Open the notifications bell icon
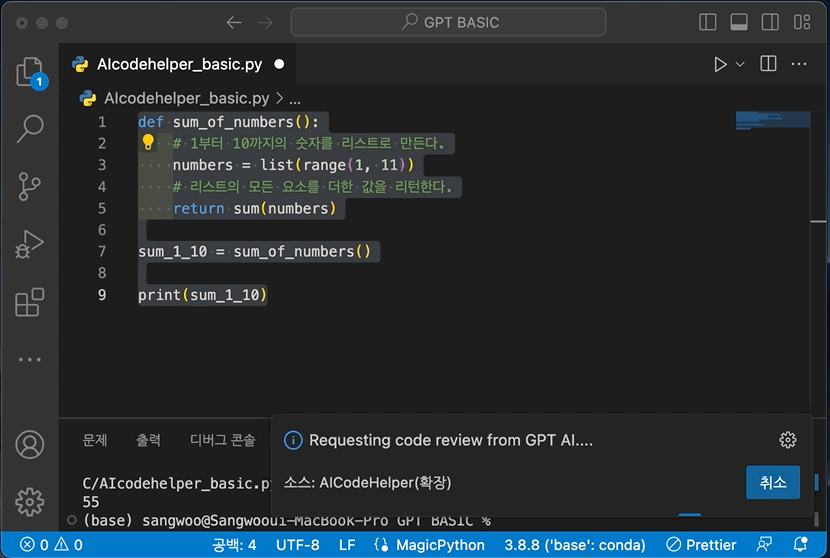The height and width of the screenshot is (558, 830). click(x=800, y=545)
